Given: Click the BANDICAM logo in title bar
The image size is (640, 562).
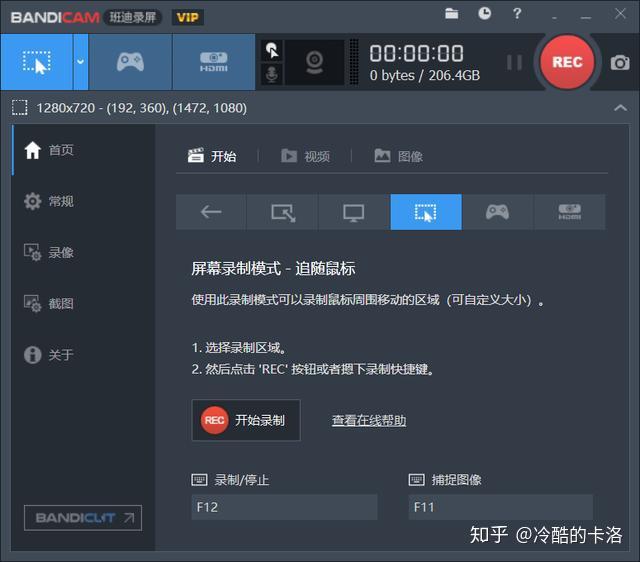Looking at the screenshot, I should pos(55,17).
